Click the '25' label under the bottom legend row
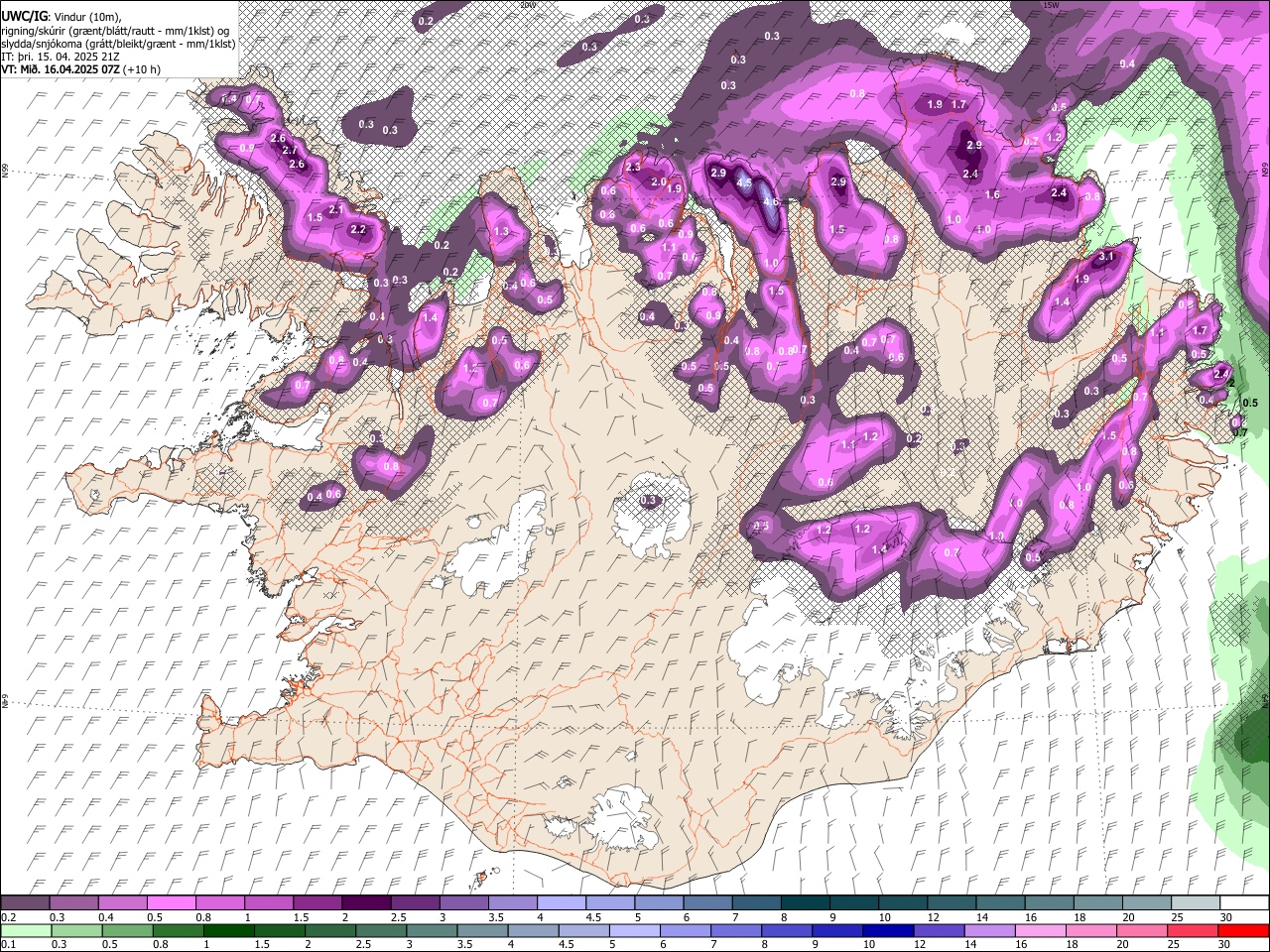 click(1176, 944)
